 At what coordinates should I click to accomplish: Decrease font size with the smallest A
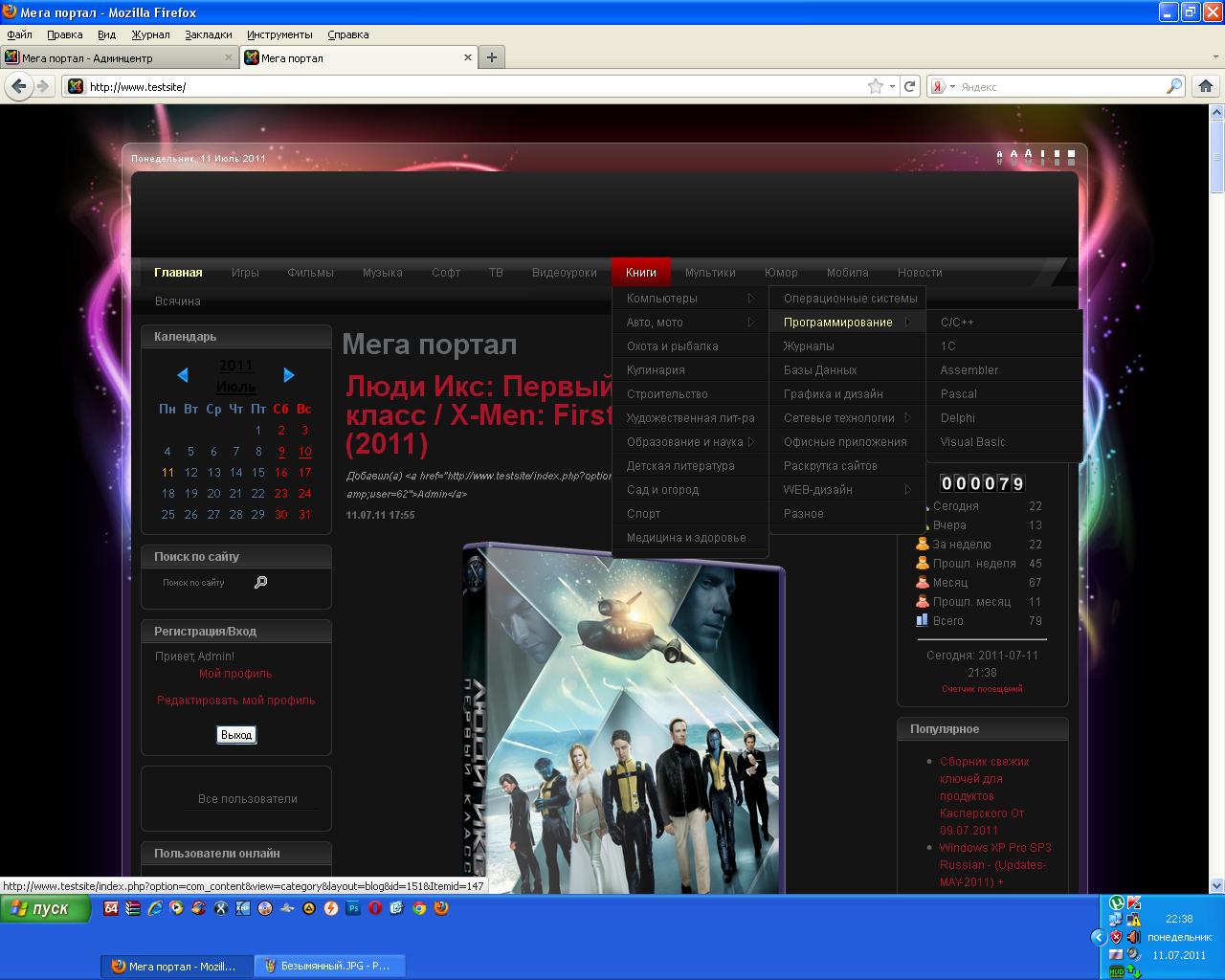(1000, 156)
